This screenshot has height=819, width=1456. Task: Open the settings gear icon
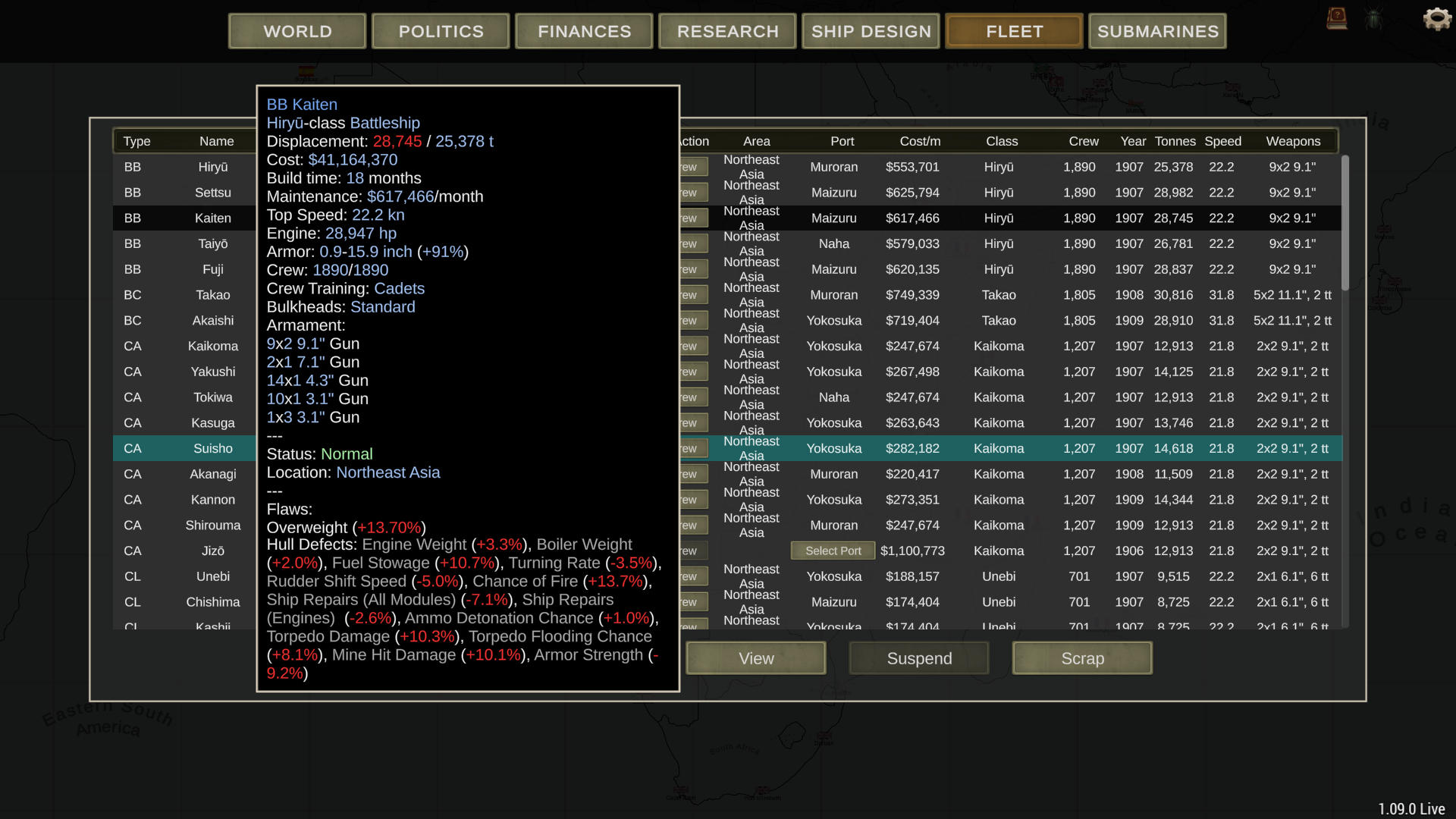pyautogui.click(x=1436, y=20)
